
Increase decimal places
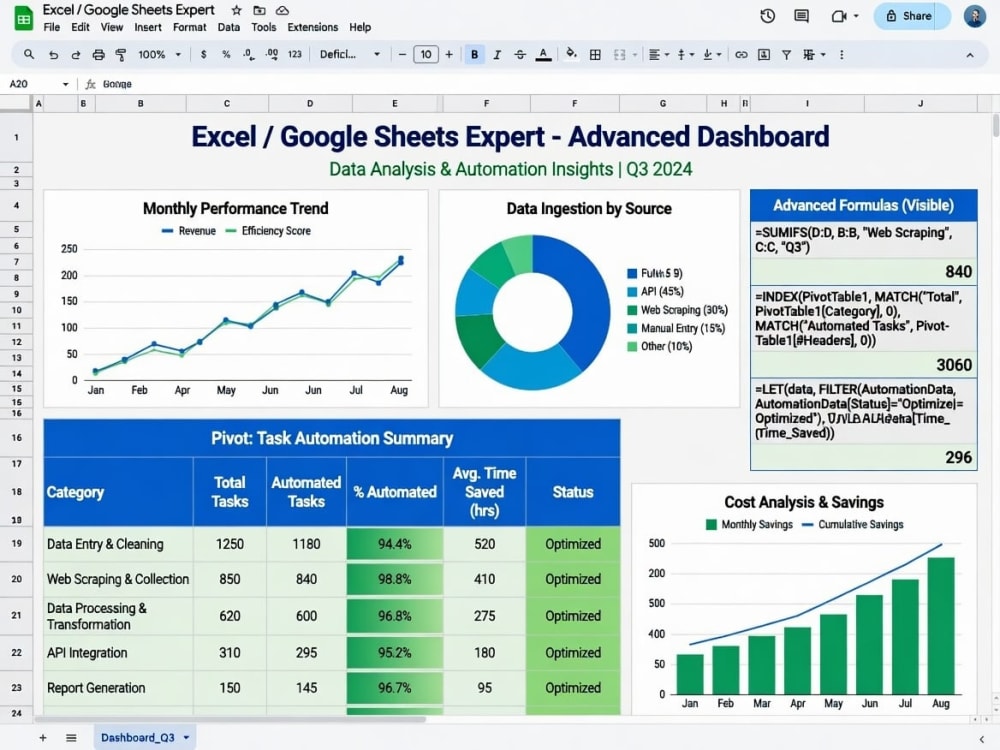[272, 55]
